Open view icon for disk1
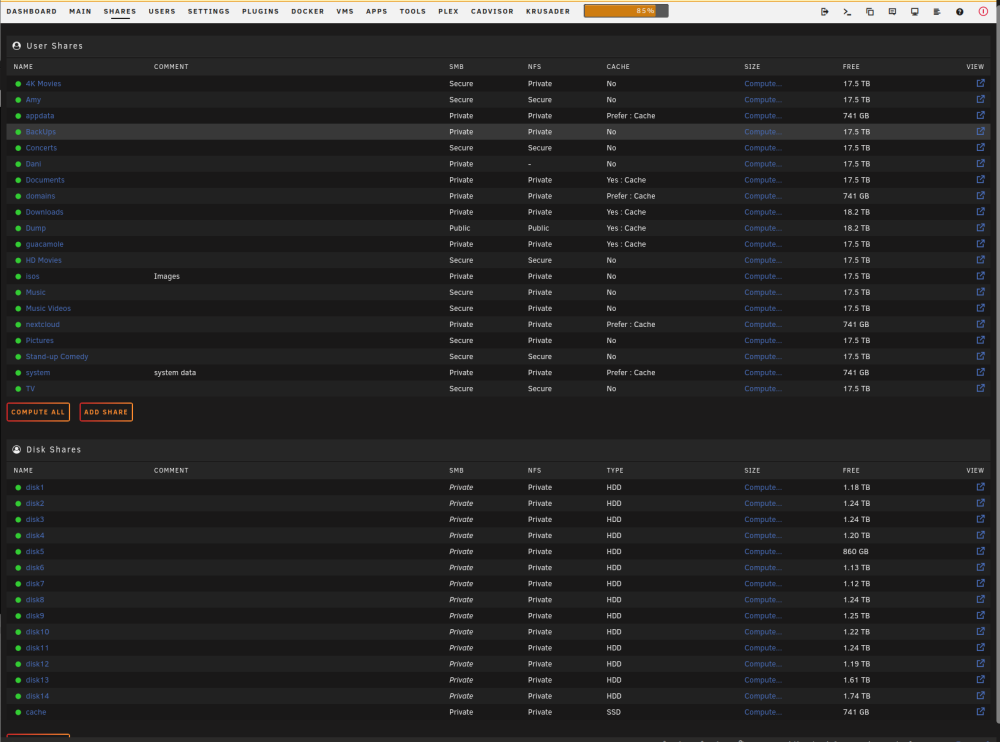This screenshot has height=742, width=1000. coord(980,487)
